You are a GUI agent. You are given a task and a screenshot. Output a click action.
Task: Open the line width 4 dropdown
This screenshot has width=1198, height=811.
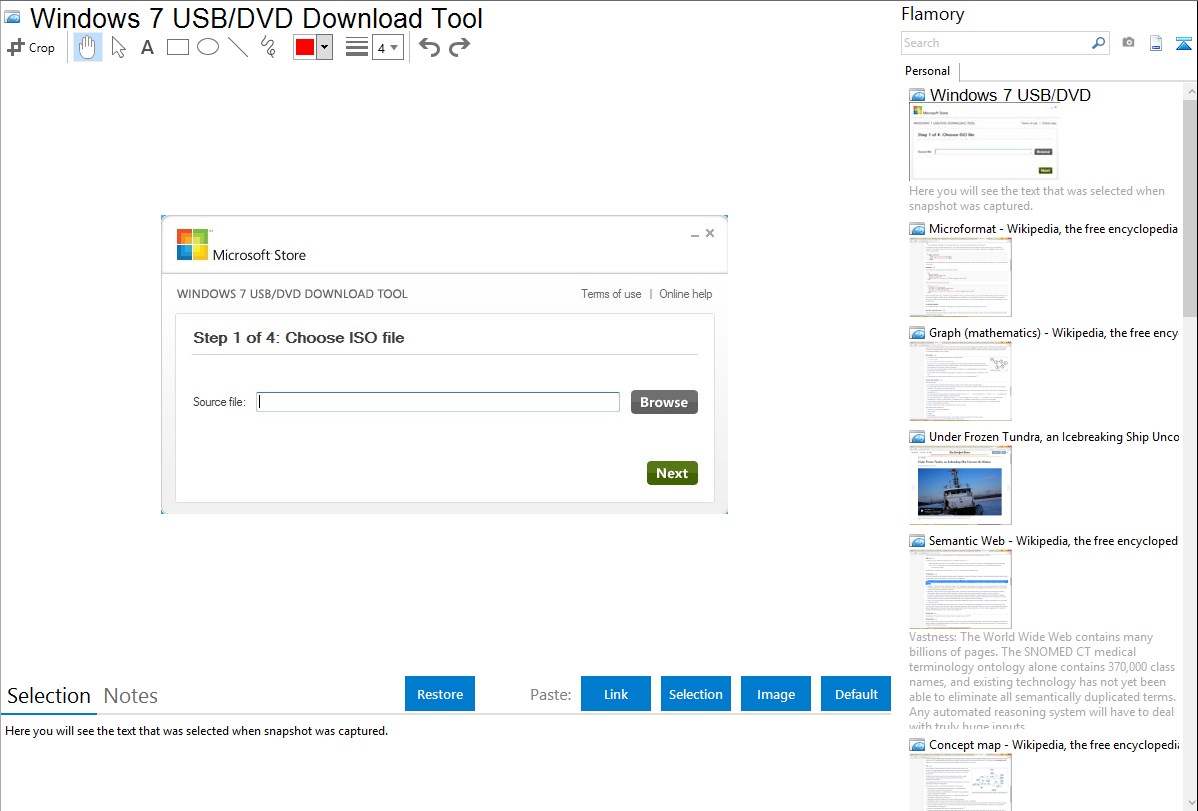point(388,47)
